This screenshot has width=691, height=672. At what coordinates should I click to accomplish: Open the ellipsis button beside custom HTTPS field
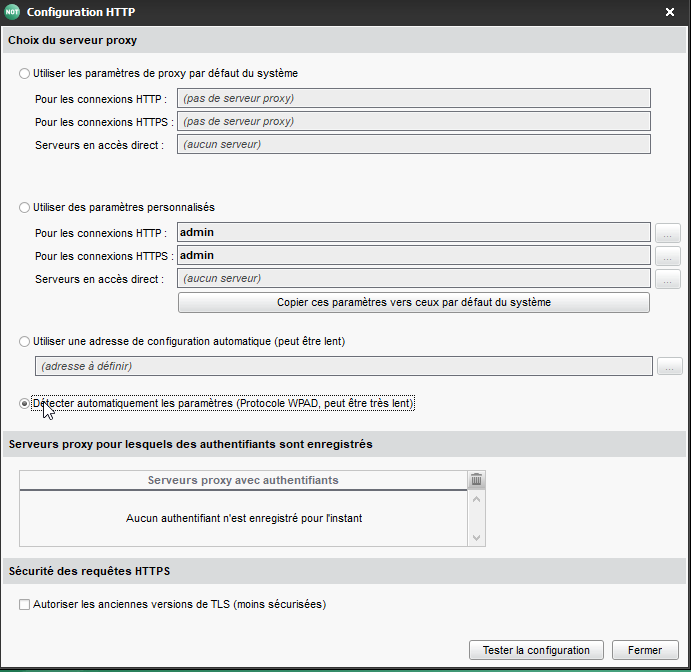tap(668, 256)
